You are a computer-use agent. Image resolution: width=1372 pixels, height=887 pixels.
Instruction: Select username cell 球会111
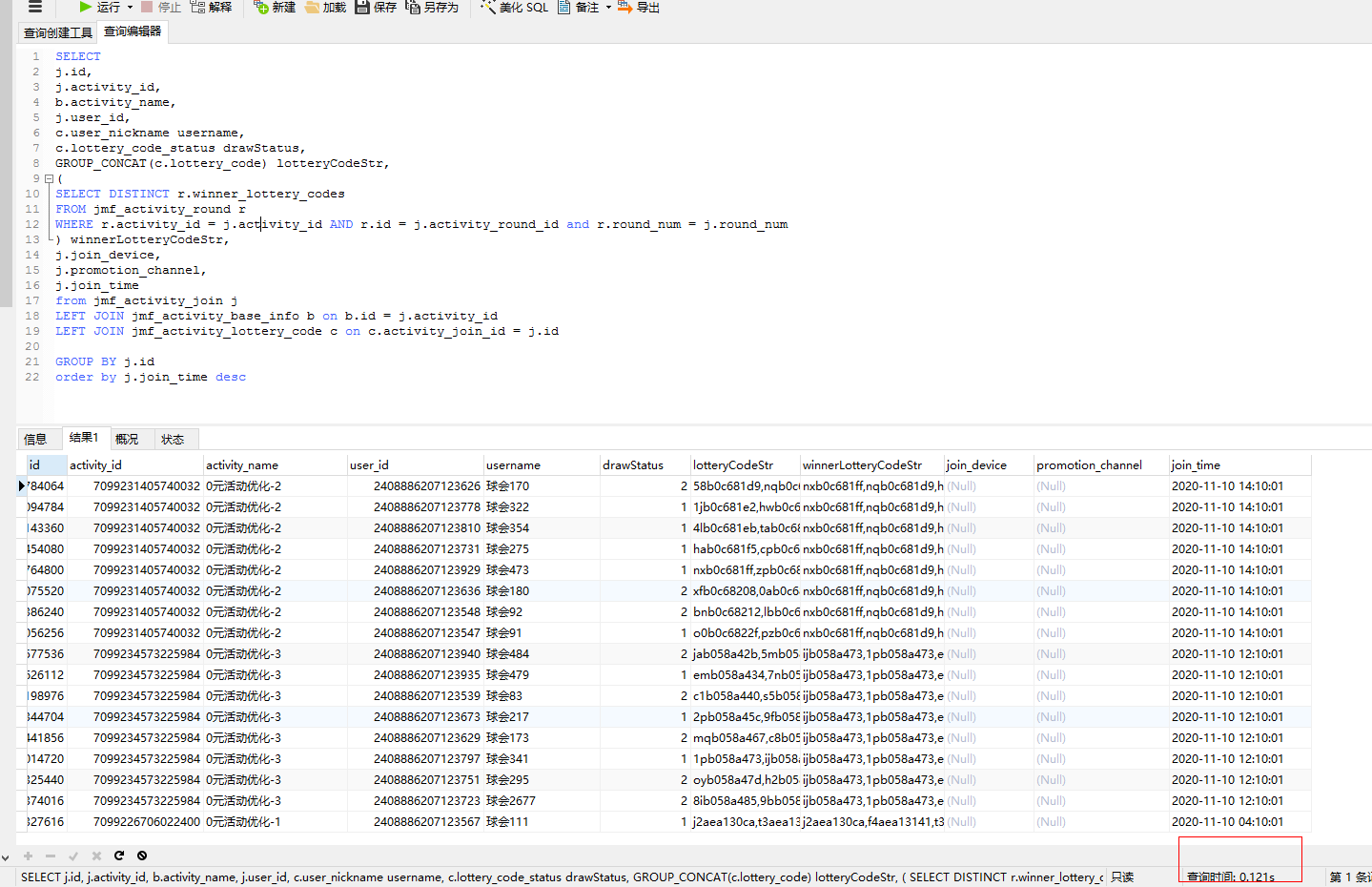tap(542, 822)
